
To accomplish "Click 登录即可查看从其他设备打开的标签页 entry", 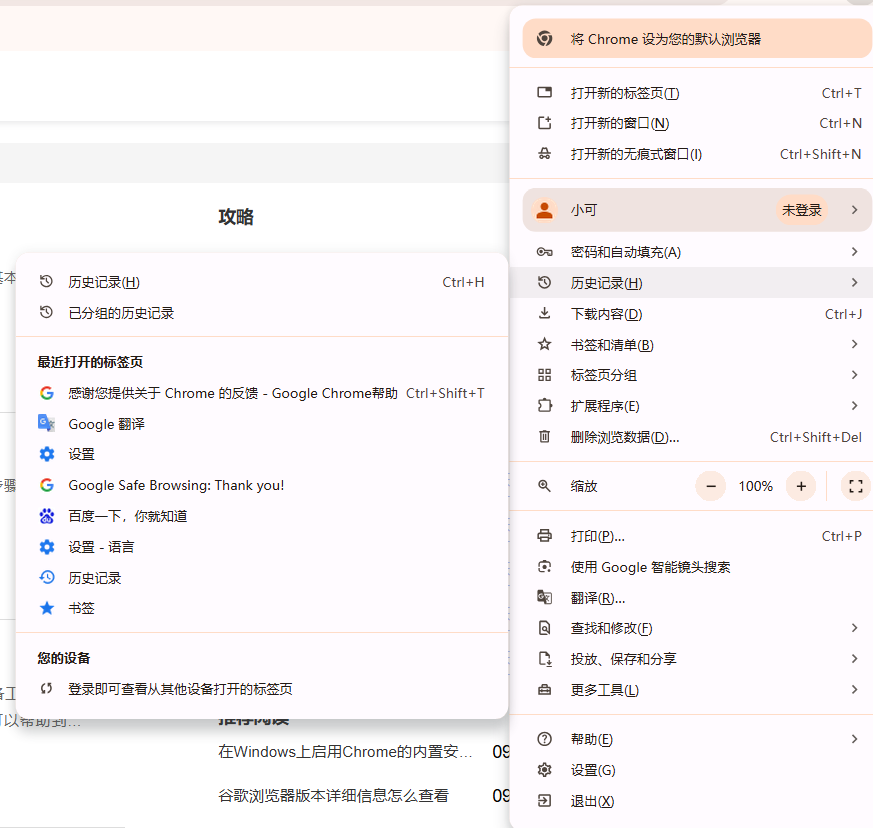I will click(262, 689).
